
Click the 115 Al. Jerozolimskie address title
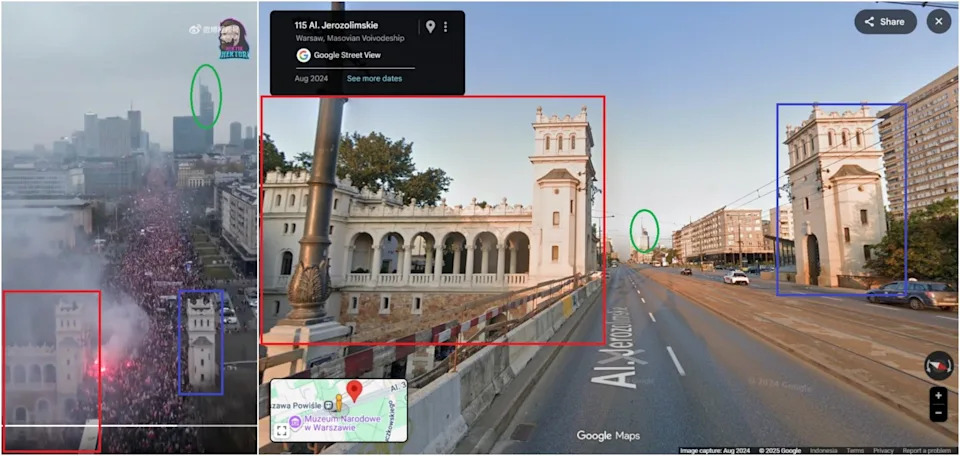339,25
